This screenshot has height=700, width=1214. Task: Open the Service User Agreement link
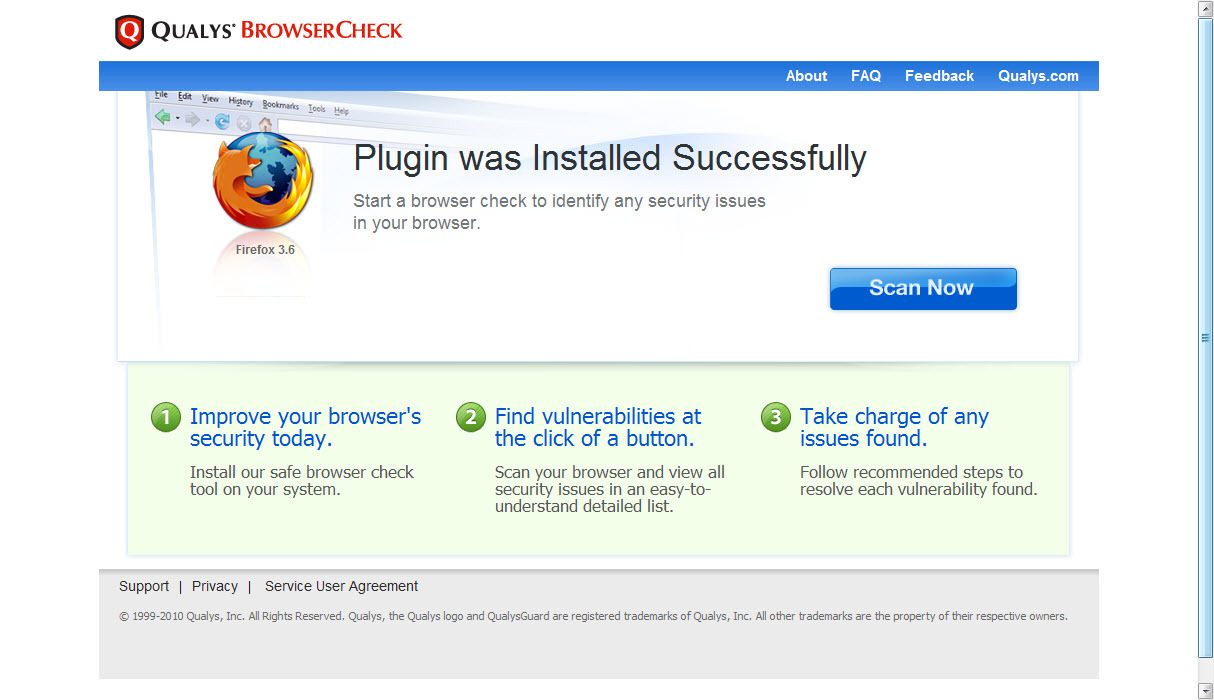click(x=341, y=586)
